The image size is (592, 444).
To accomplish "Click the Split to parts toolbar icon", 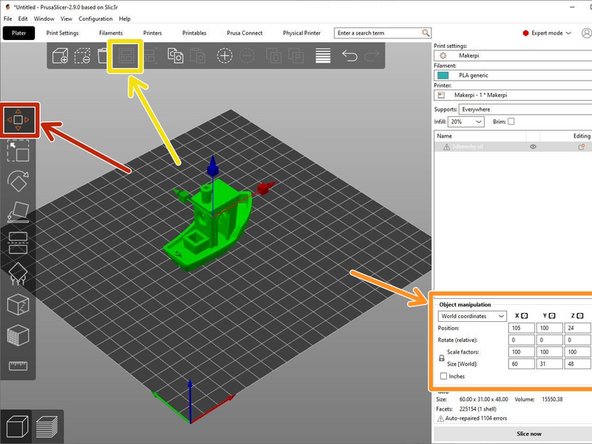I will coord(296,56).
